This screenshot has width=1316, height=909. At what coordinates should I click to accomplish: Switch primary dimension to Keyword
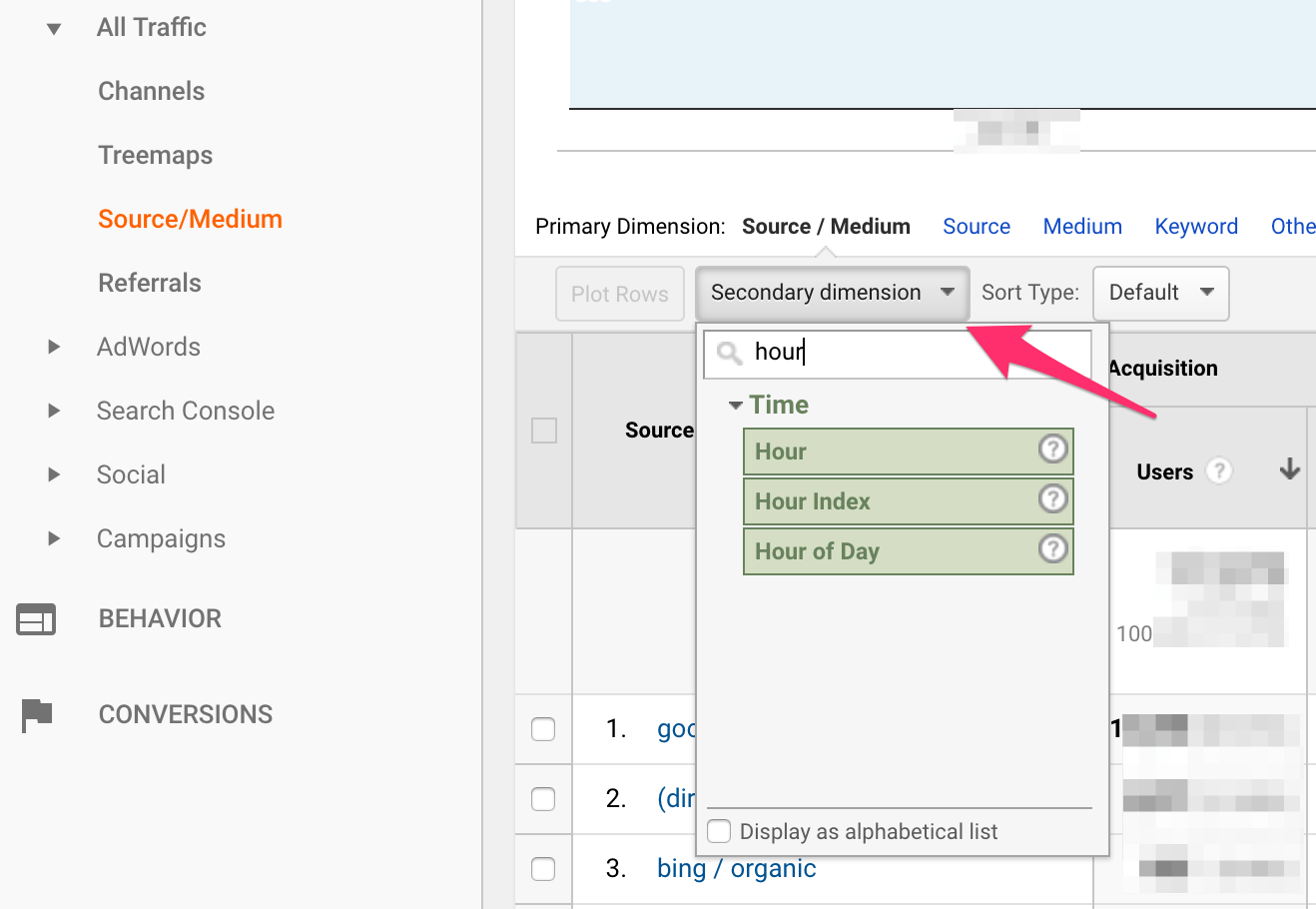(1195, 227)
